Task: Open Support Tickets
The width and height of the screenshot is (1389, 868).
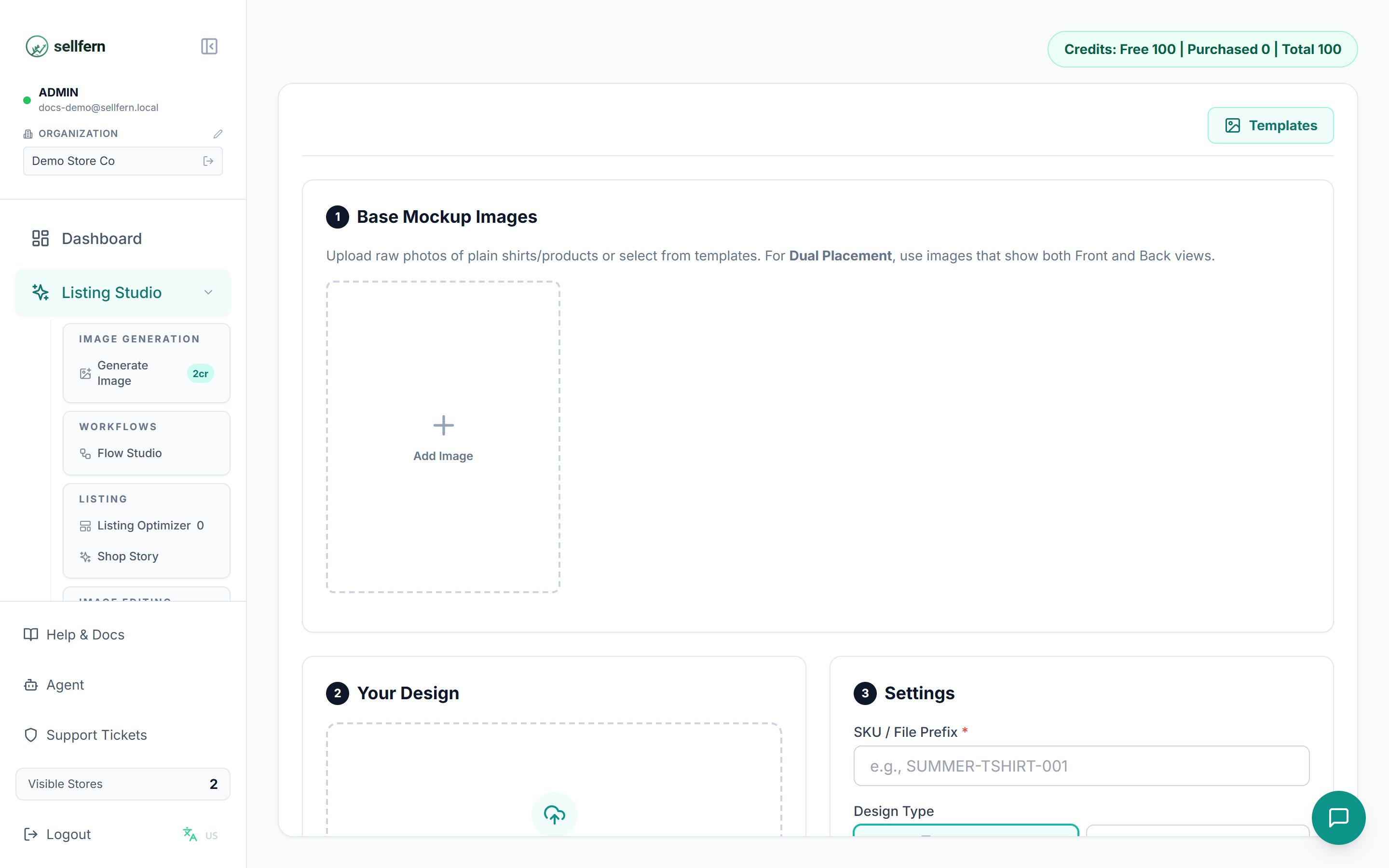Action: tap(123, 735)
